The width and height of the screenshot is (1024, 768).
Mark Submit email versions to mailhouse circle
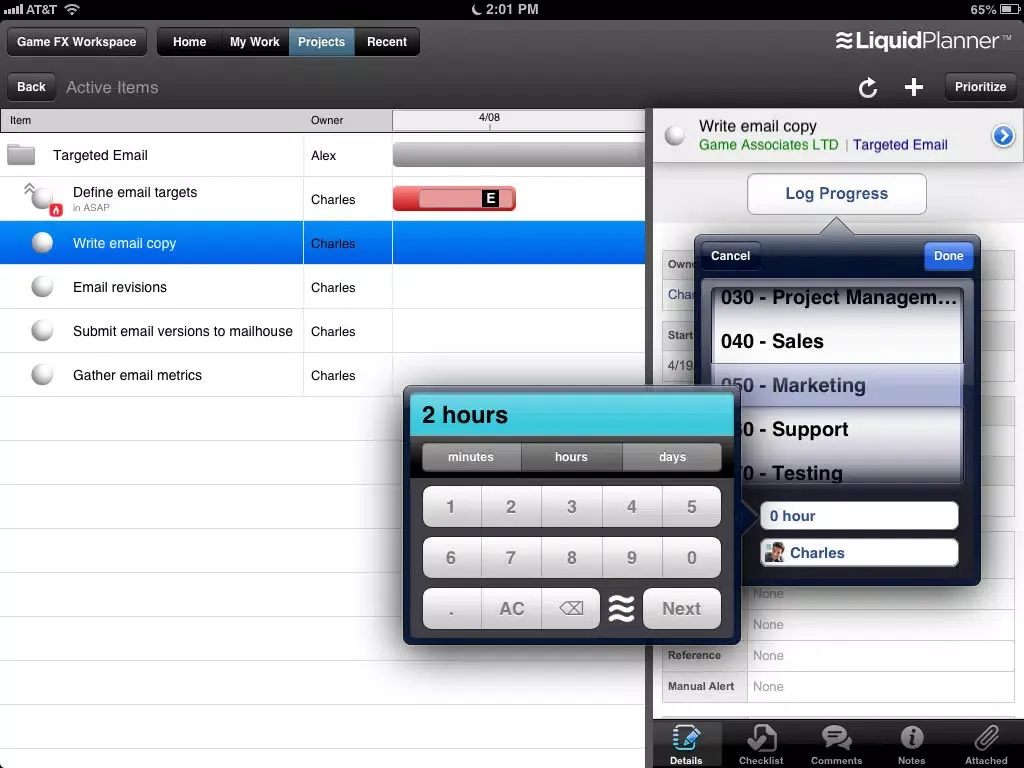pyautogui.click(x=42, y=330)
